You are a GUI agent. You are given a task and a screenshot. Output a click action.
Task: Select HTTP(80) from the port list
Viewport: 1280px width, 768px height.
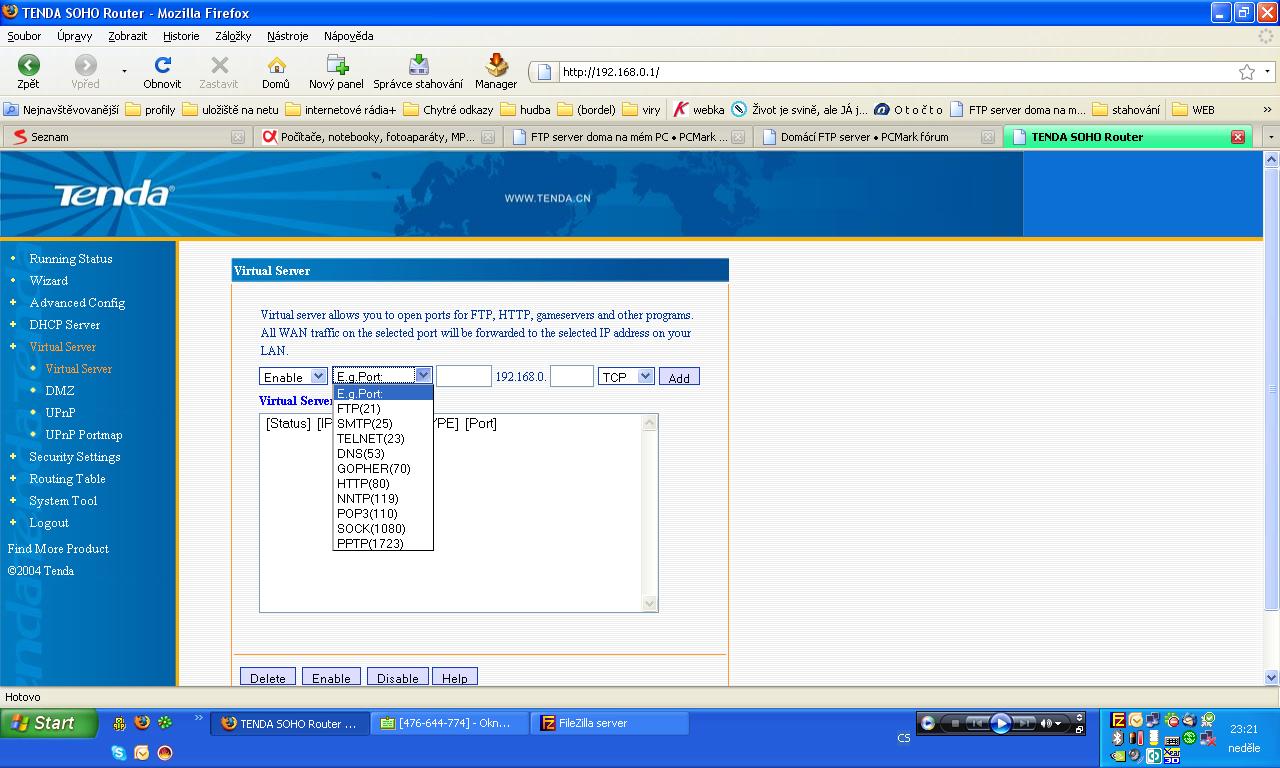383,483
